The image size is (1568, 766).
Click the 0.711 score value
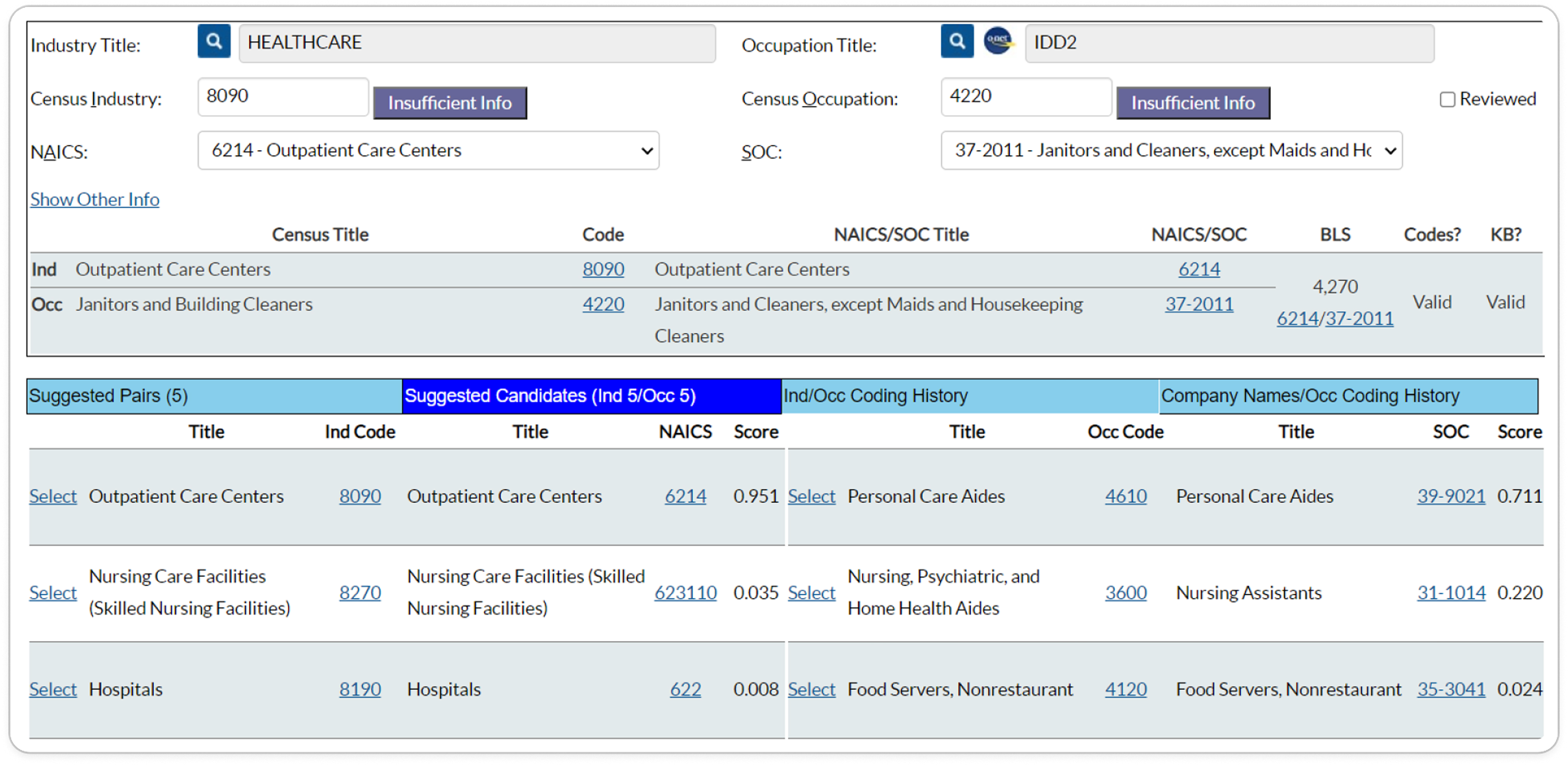pos(1519,496)
